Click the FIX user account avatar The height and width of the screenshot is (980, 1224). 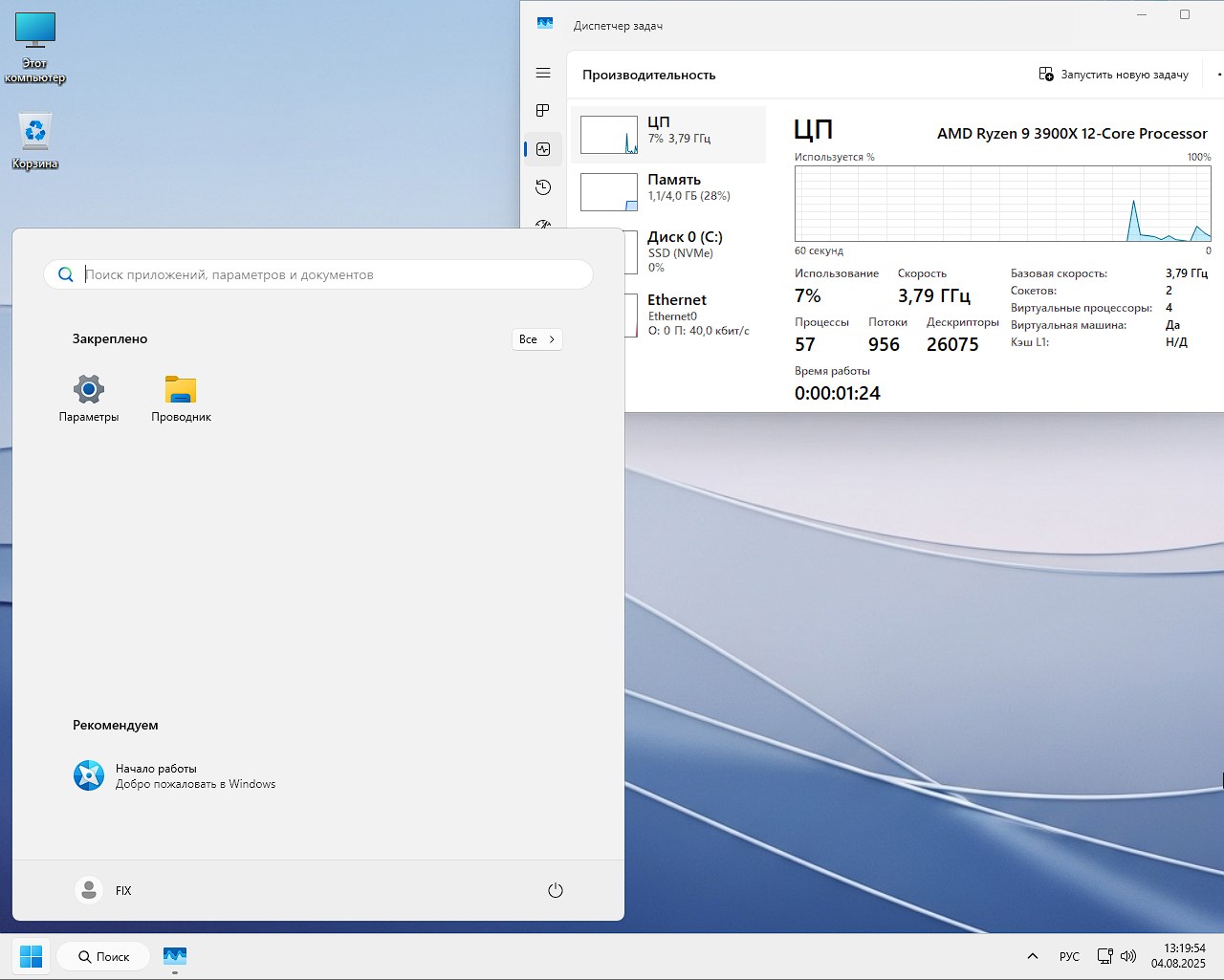(89, 890)
